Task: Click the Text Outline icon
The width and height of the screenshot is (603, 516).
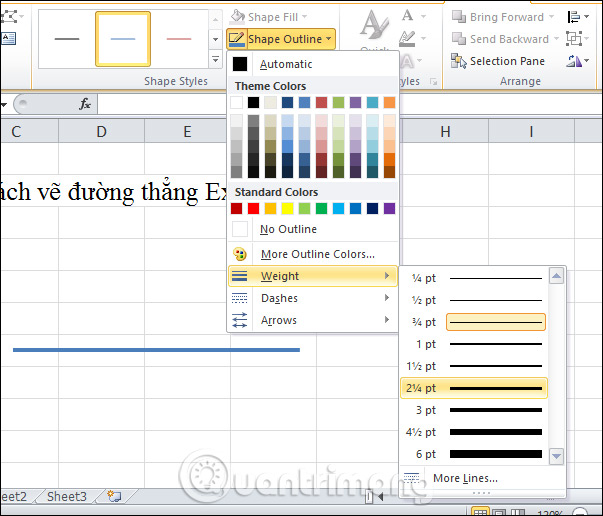Action: tap(407, 38)
